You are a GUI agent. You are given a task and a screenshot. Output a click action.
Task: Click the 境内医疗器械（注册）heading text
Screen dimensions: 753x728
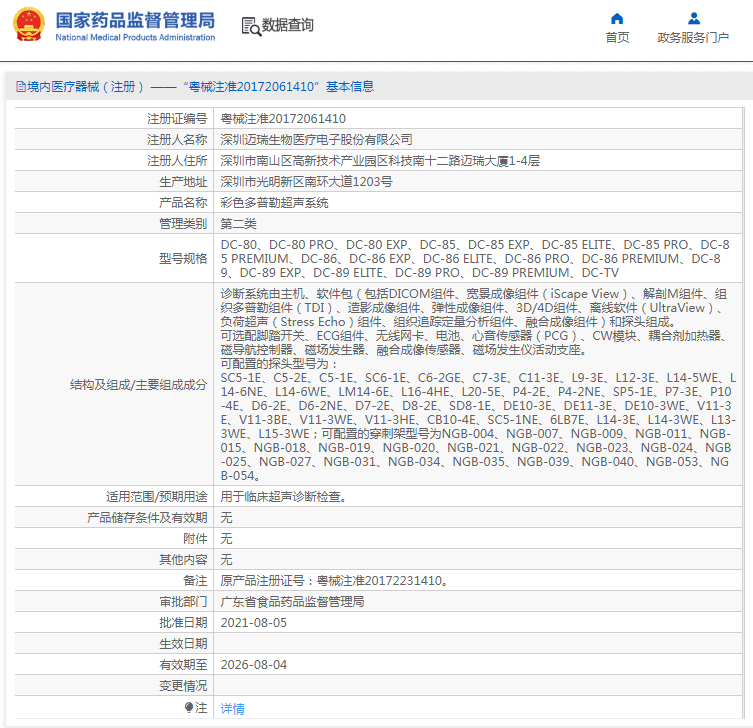point(85,87)
